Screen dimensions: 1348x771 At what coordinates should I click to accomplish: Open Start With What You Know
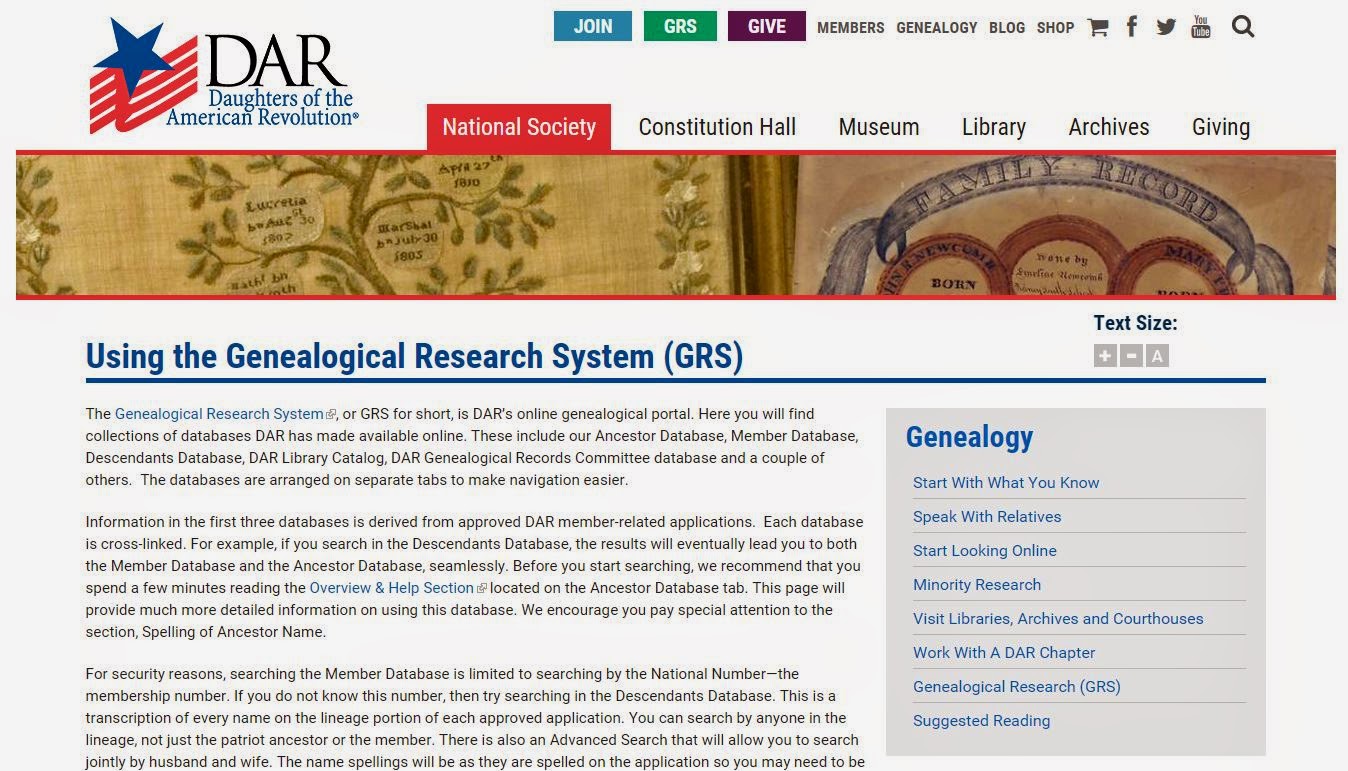point(1006,482)
